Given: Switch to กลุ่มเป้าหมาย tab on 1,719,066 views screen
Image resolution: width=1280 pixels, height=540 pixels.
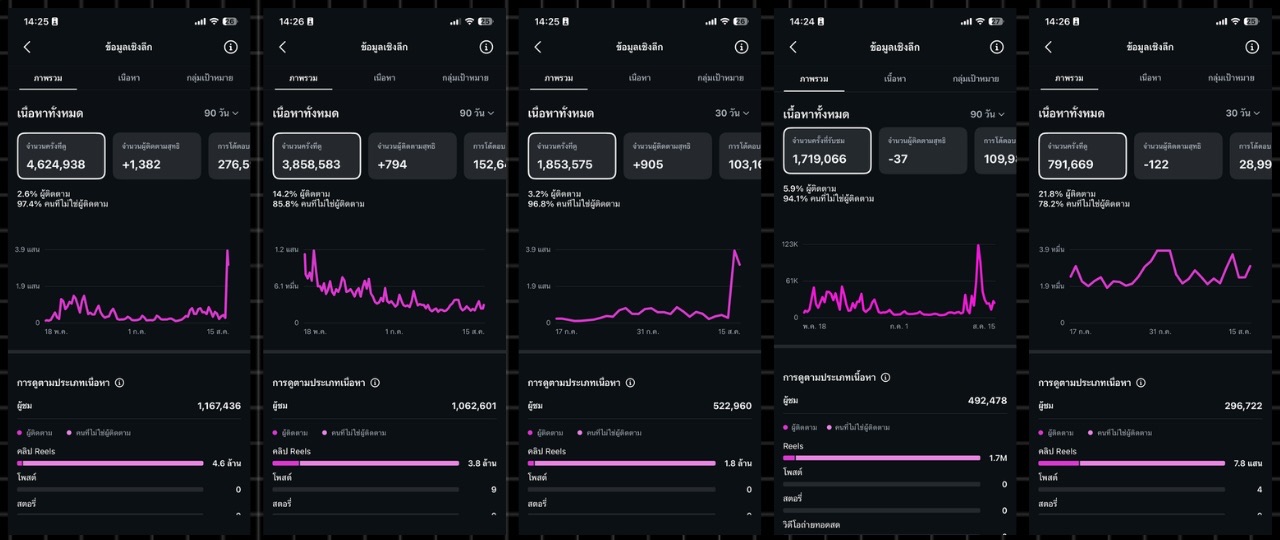Looking at the screenshot, I should point(976,77).
